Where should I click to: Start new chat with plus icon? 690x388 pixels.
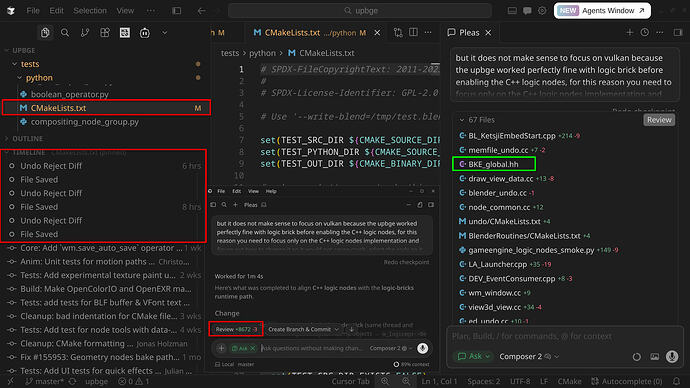click(630, 33)
